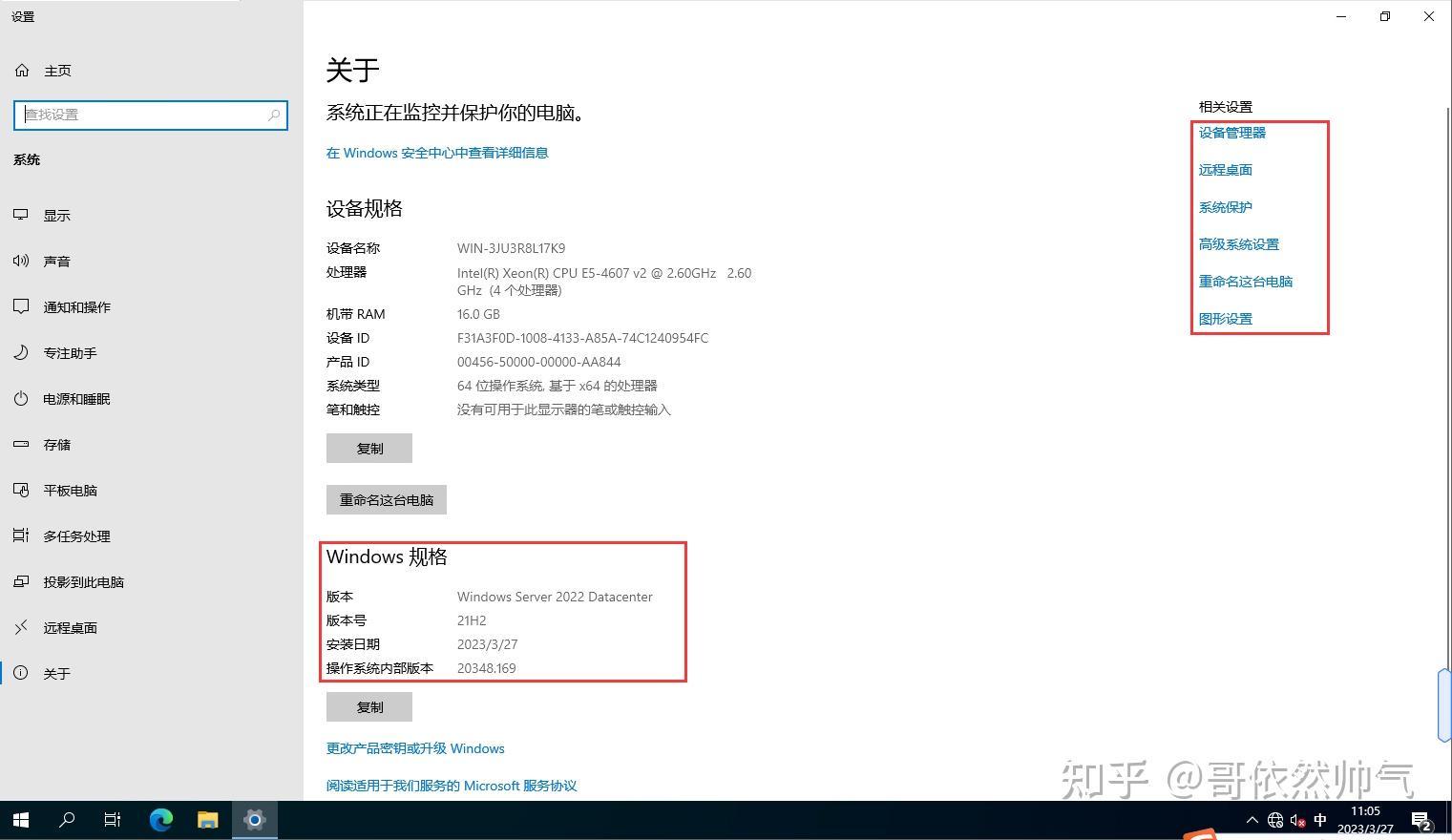Click the Power and sleep icon
This screenshot has height=840, width=1452.
[x=21, y=399]
